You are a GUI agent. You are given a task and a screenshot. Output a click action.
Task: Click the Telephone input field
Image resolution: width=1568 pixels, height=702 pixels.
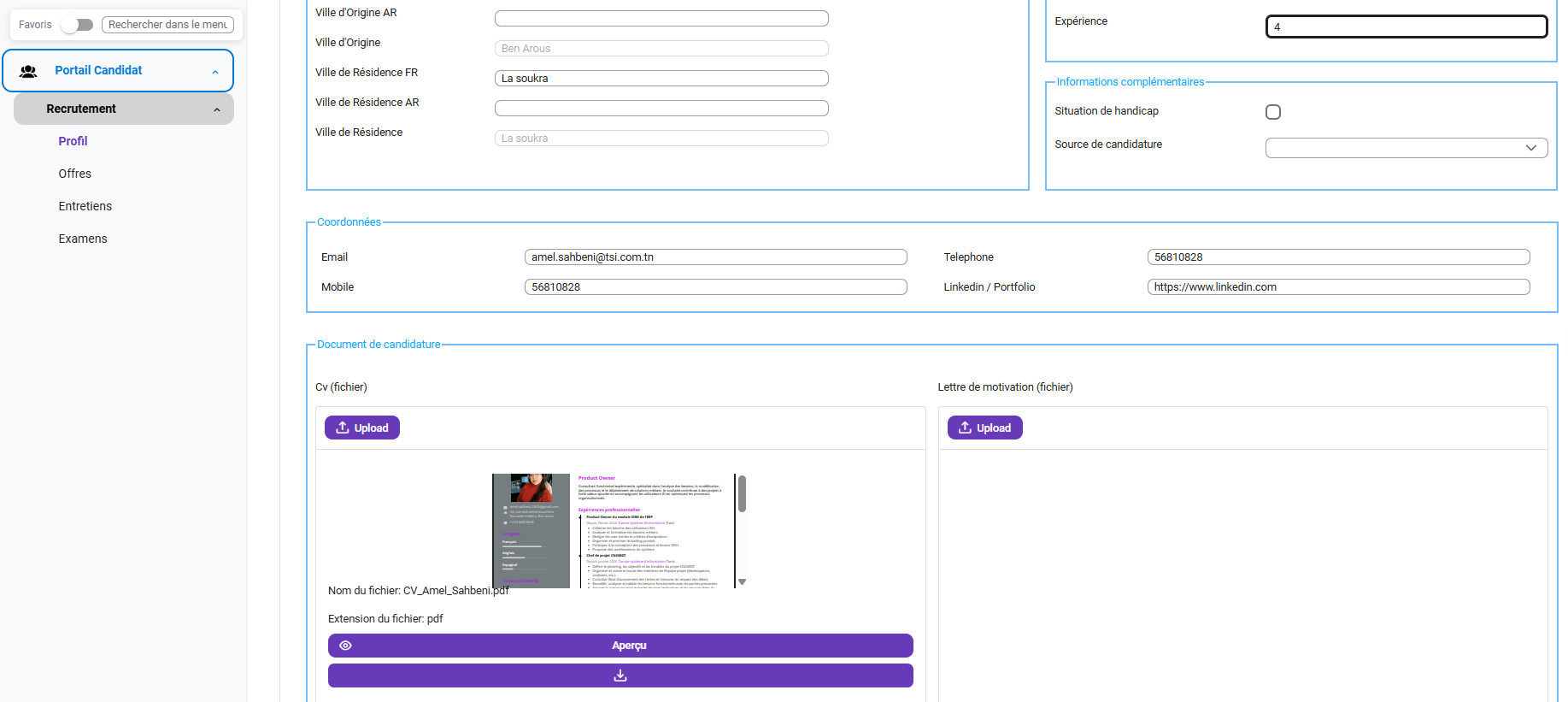click(1338, 257)
